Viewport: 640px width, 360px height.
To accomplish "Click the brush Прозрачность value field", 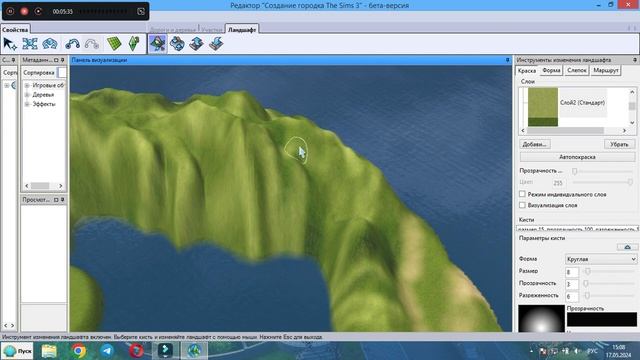I will 572,284.
